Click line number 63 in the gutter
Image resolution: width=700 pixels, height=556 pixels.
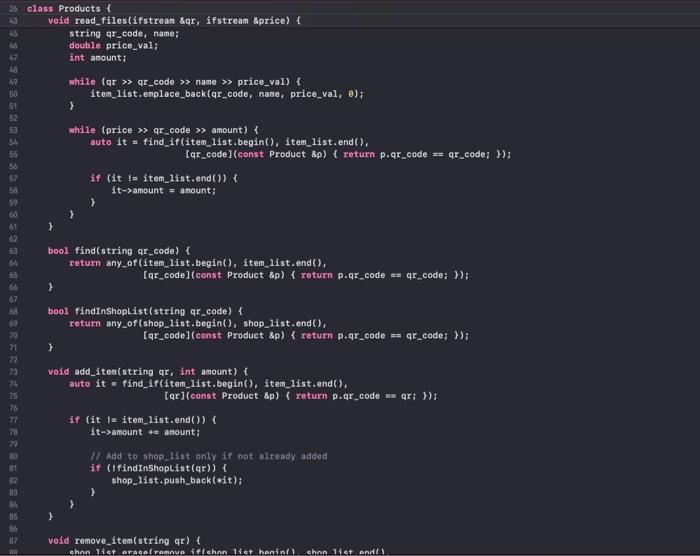pos(13,251)
